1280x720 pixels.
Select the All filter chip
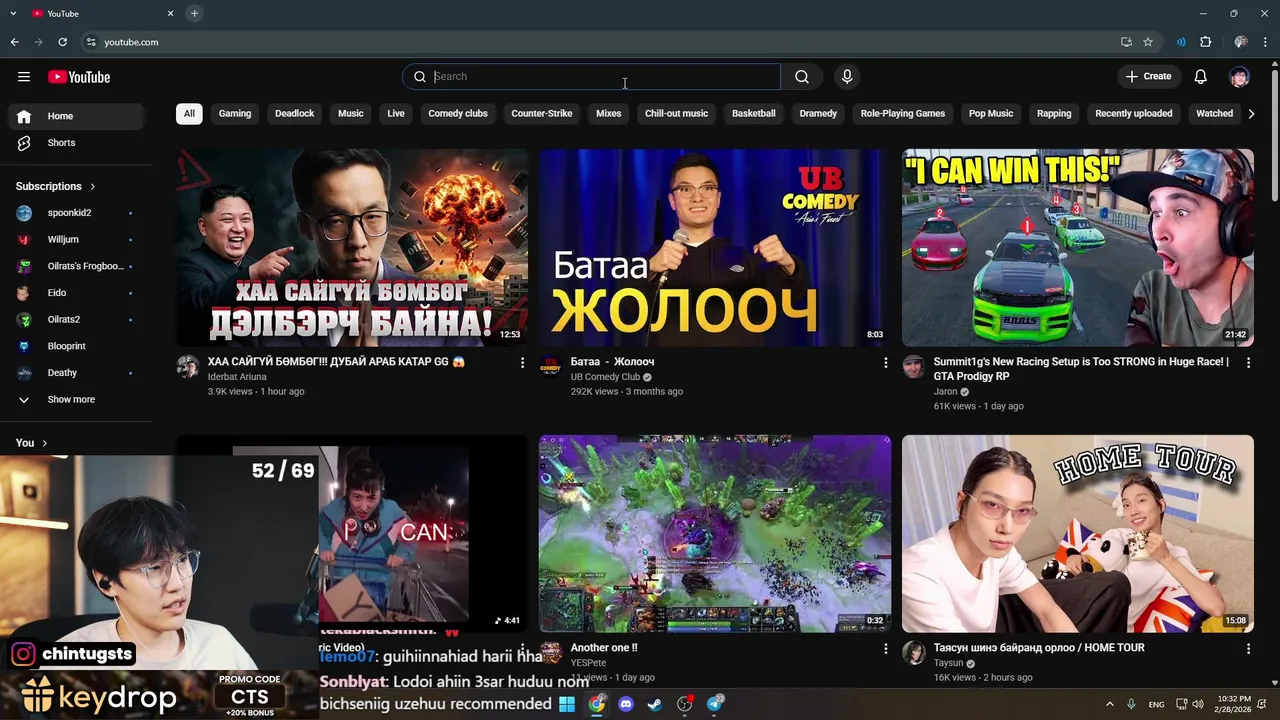[x=189, y=113]
